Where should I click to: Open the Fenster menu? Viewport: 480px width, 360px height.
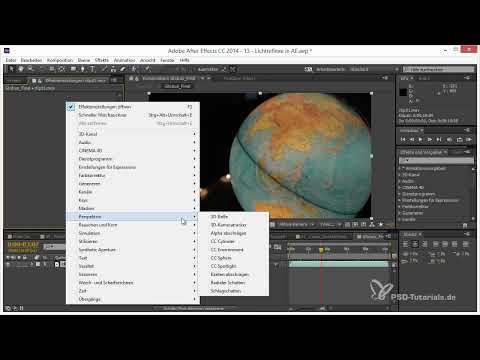168,60
